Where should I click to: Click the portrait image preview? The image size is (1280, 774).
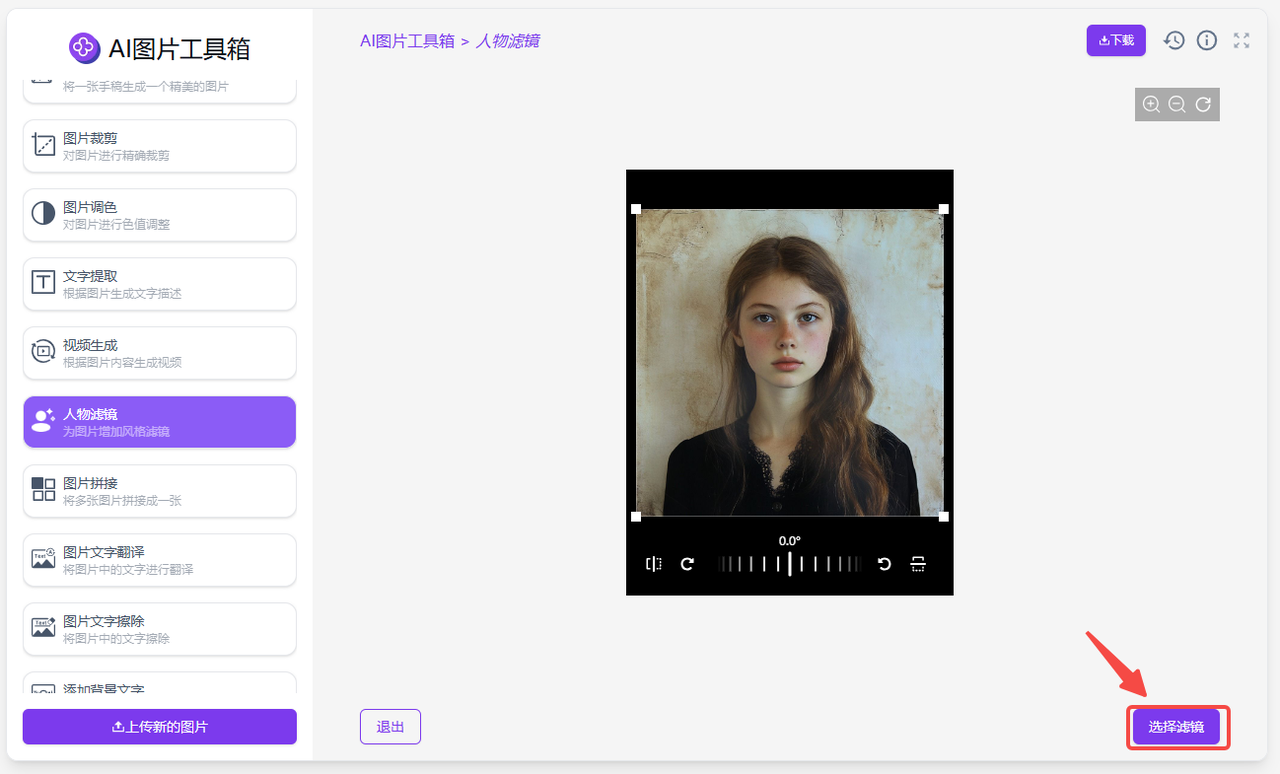(x=790, y=363)
